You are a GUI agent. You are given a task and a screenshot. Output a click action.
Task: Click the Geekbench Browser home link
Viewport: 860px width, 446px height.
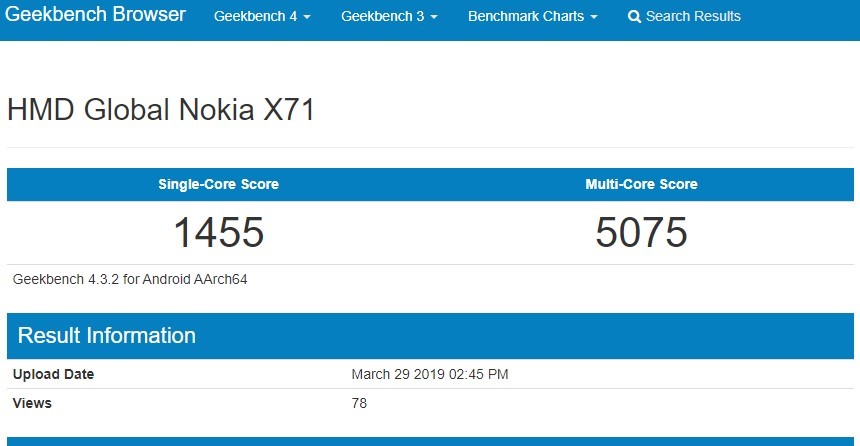pyautogui.click(x=97, y=16)
